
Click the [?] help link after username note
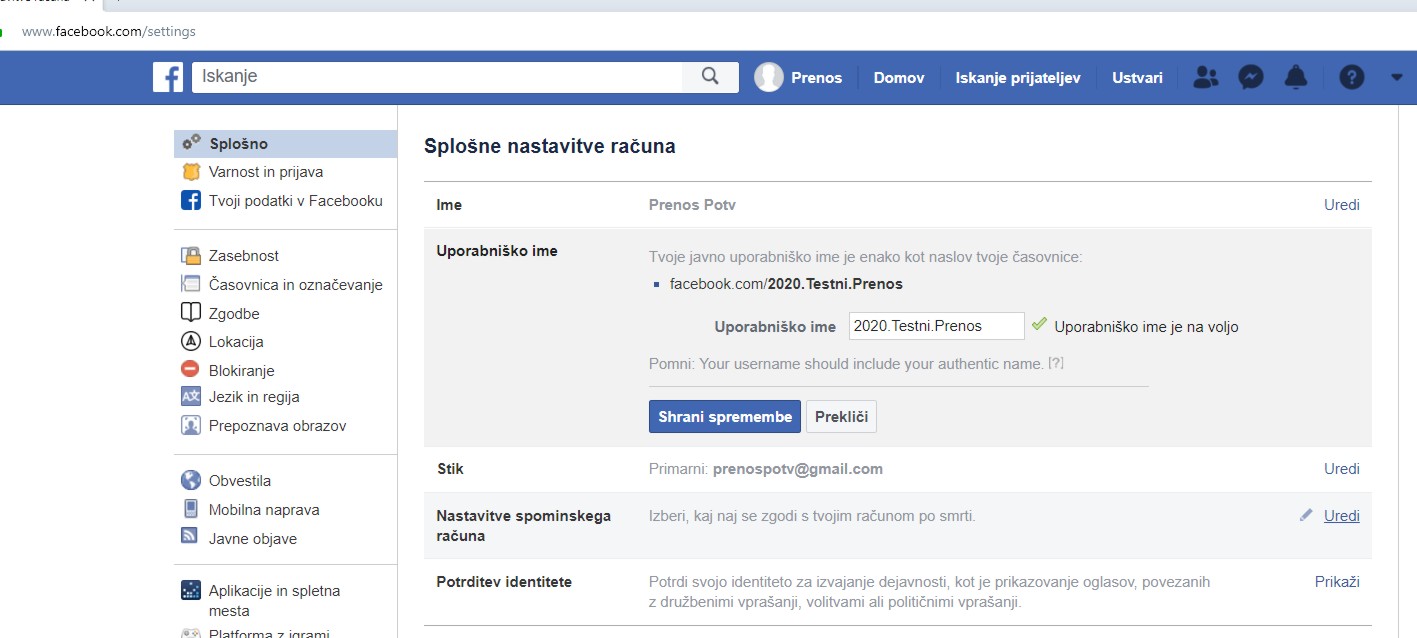(x=1055, y=364)
